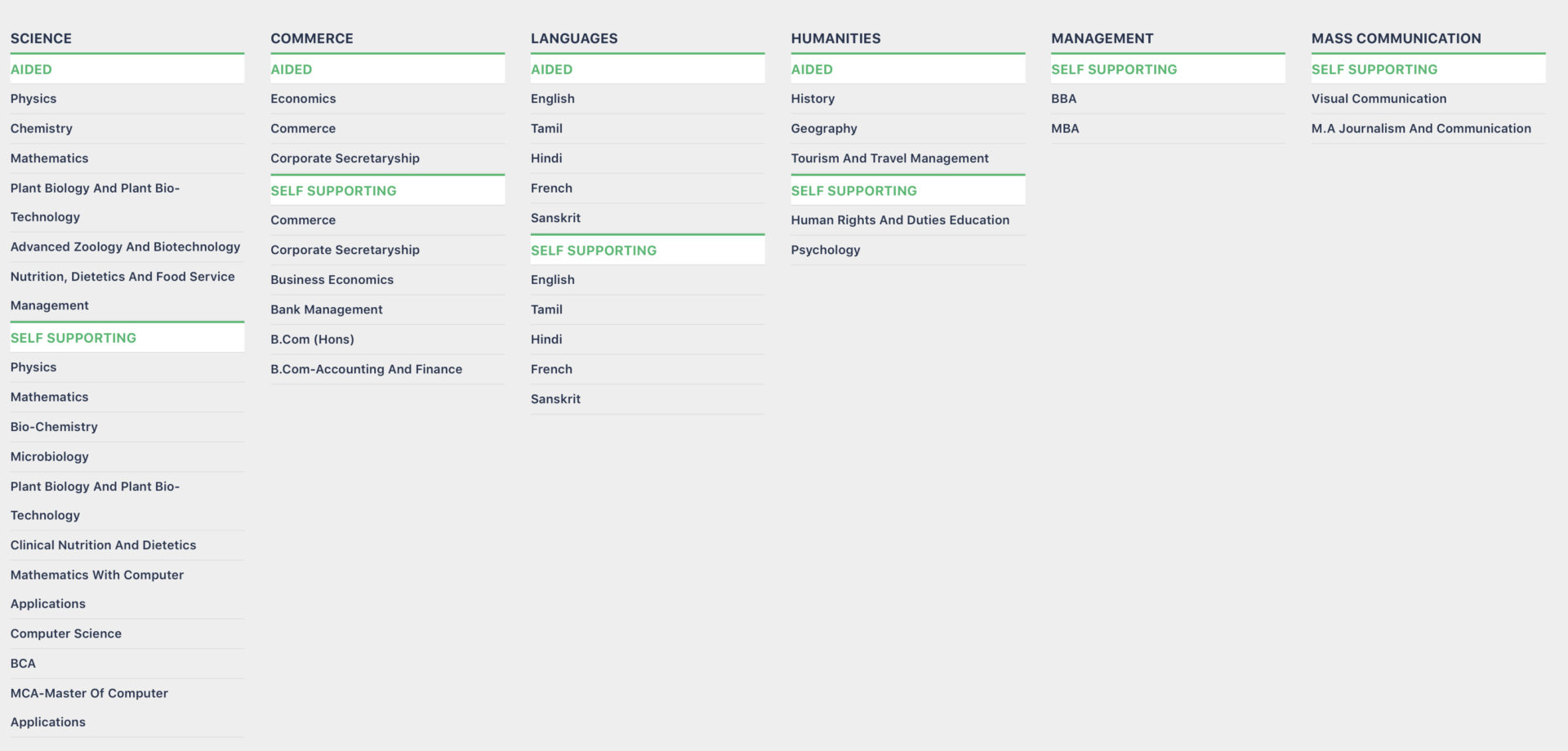
Task: Open Nutrition, Dietetics And Food Service Management
Action: click(x=122, y=291)
